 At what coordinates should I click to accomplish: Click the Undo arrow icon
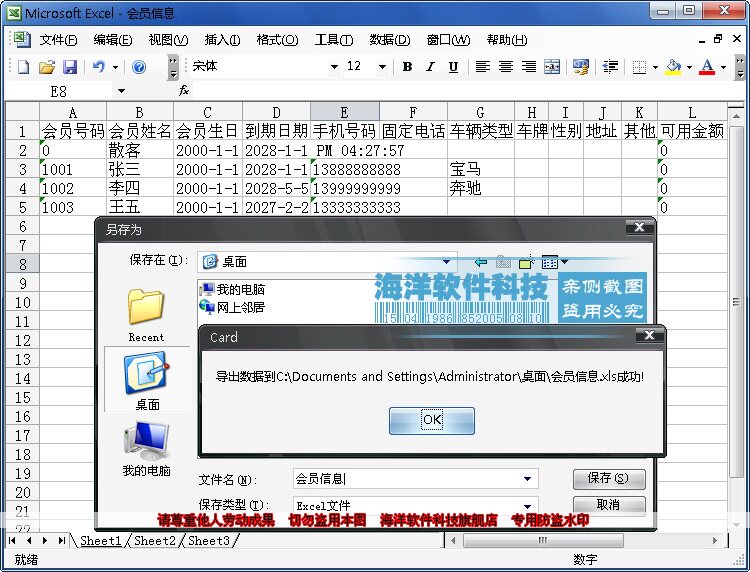pyautogui.click(x=99, y=67)
